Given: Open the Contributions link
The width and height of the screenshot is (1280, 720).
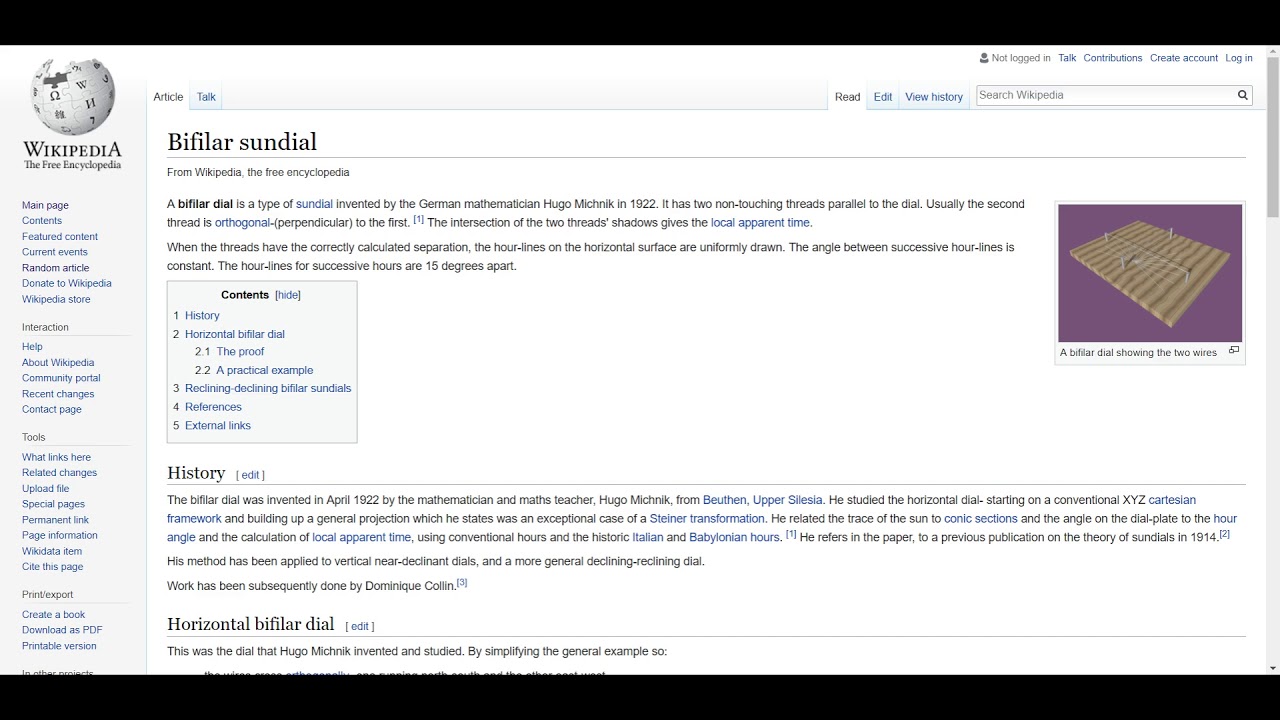Looking at the screenshot, I should pos(1113,58).
